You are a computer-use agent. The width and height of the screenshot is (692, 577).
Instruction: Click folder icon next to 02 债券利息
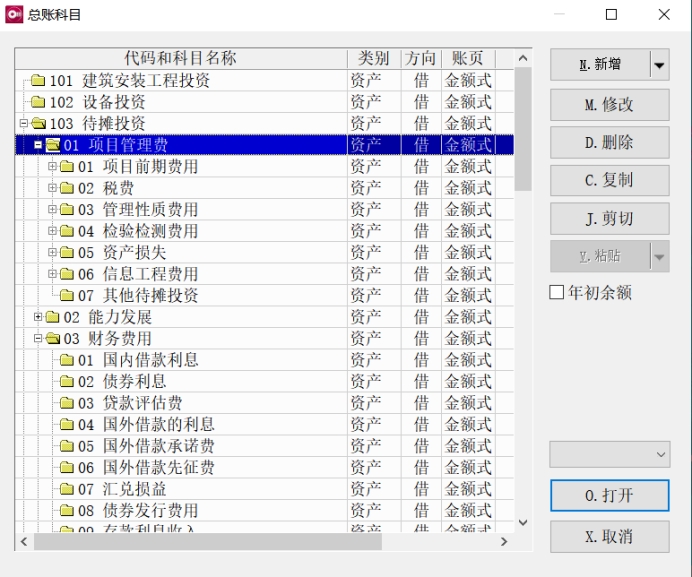67,382
